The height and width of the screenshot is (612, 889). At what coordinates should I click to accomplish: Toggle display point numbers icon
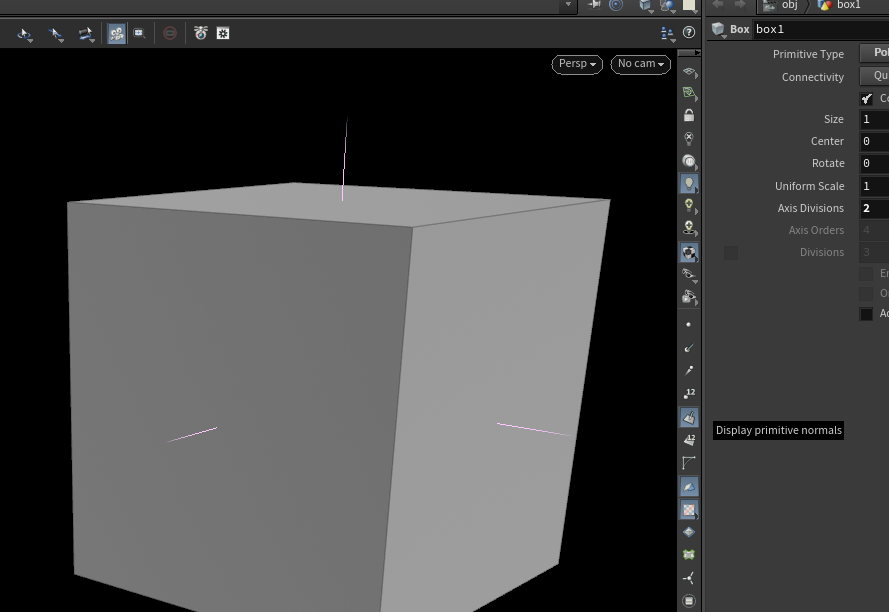[689, 393]
